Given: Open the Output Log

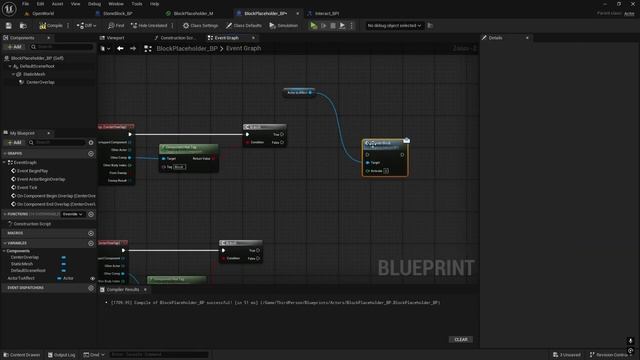Looking at the screenshot, I should 62,355.
